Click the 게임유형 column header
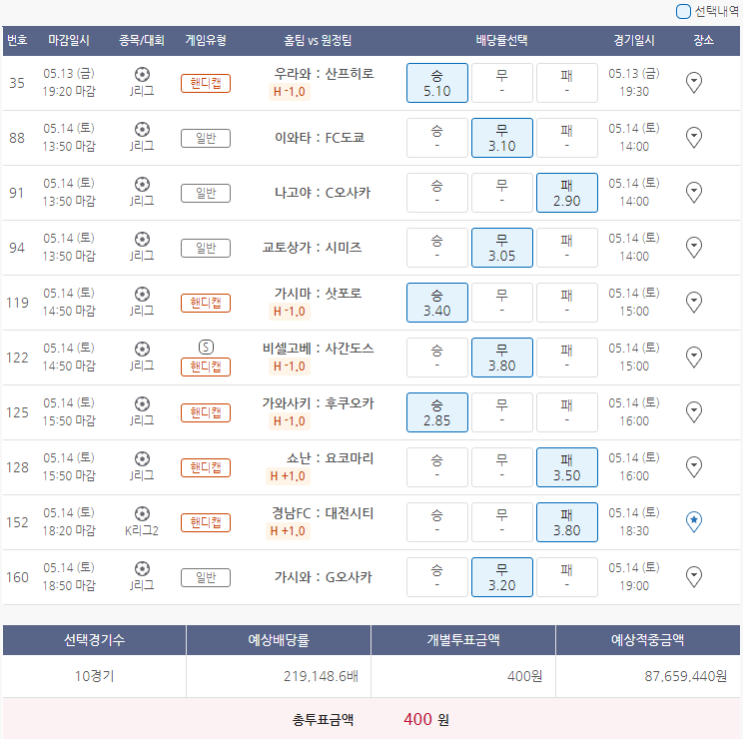743x739 pixels. point(206,40)
